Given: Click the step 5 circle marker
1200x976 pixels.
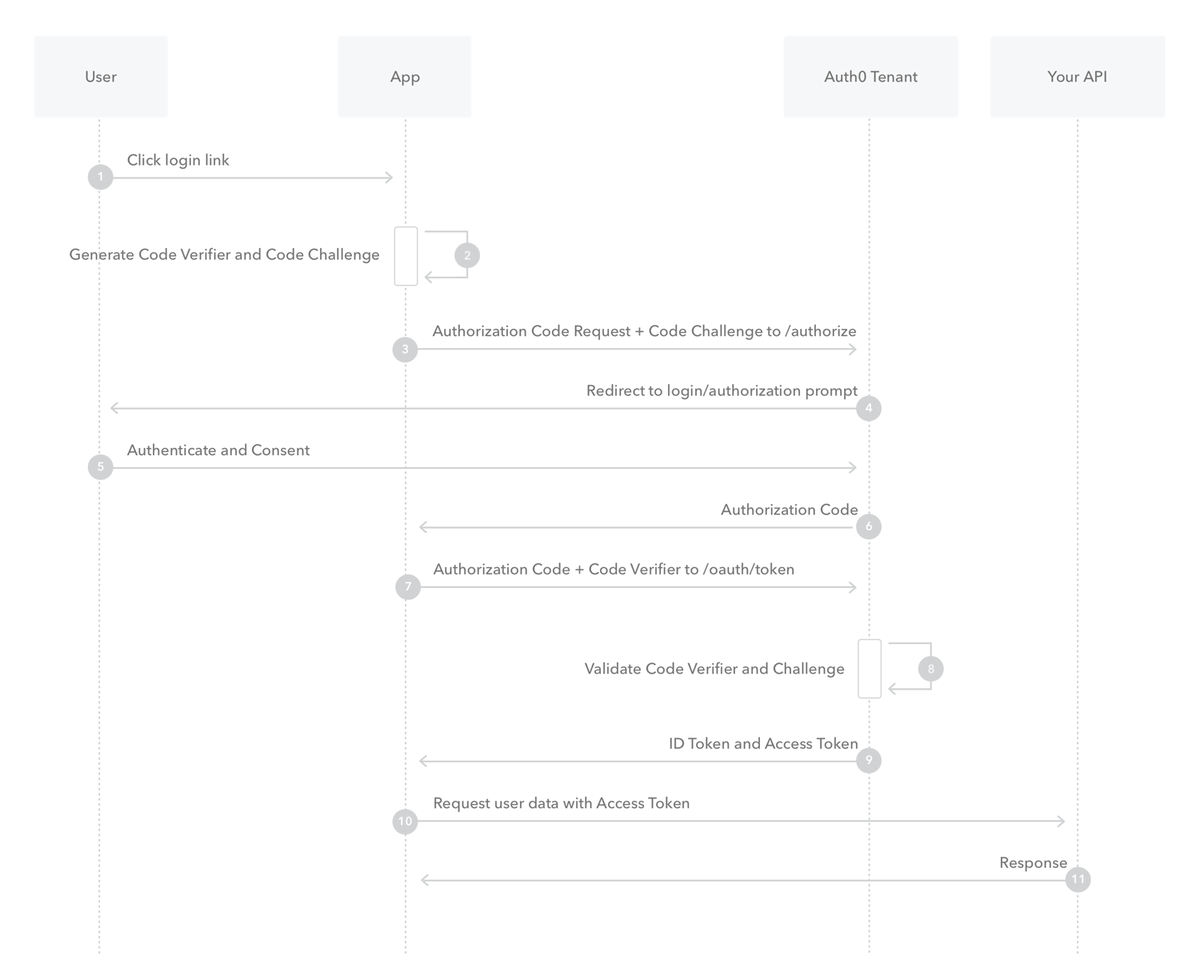Looking at the screenshot, I should click(x=100, y=467).
